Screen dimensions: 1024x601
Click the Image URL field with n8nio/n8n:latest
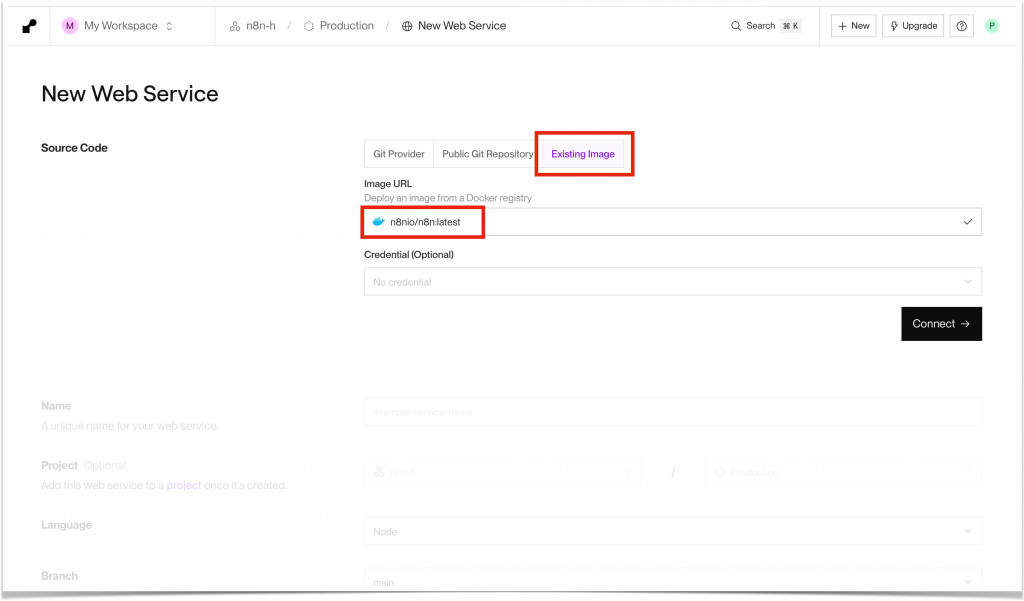(673, 222)
